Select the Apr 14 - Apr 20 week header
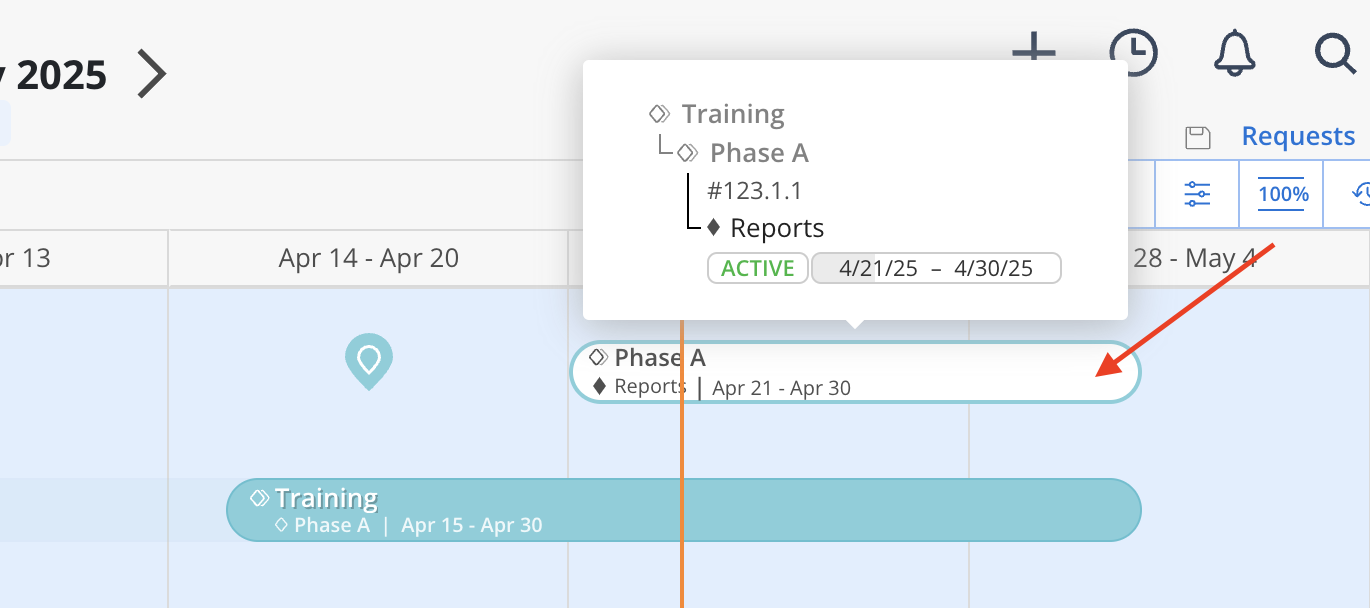1370x608 pixels. click(368, 258)
